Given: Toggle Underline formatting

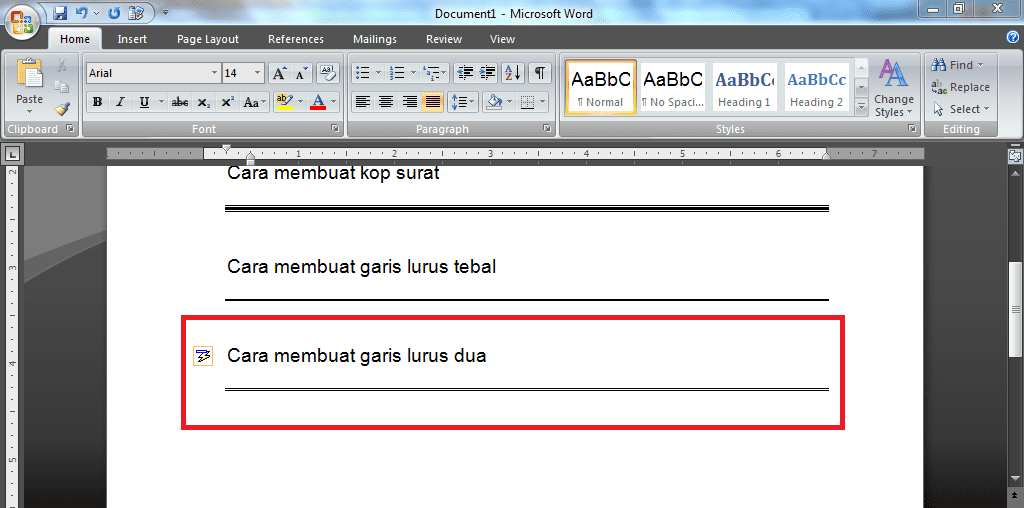Looking at the screenshot, I should click(144, 102).
